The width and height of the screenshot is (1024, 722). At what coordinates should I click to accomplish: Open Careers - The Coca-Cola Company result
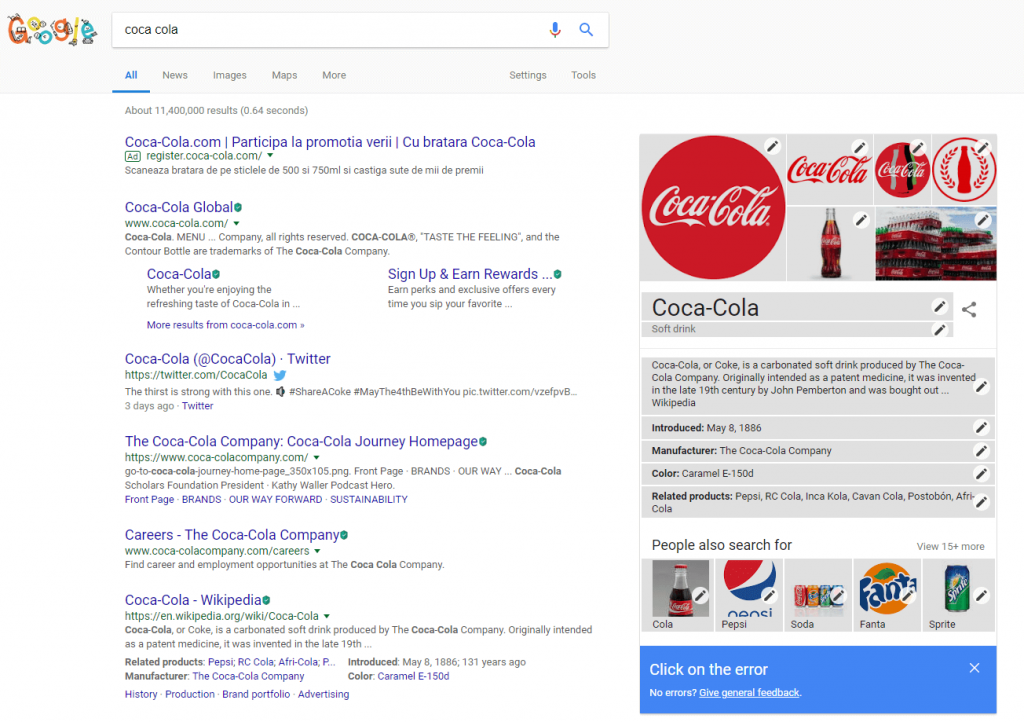click(x=232, y=535)
